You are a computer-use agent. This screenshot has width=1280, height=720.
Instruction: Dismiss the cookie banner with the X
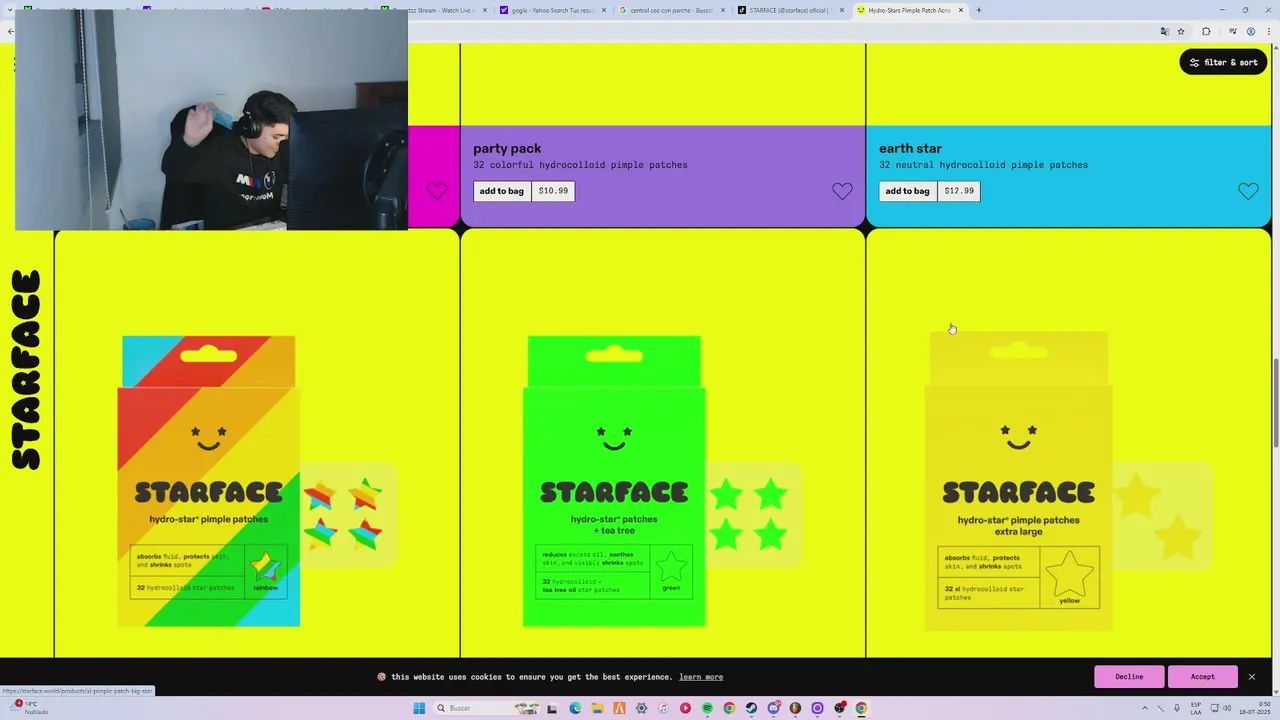1251,677
